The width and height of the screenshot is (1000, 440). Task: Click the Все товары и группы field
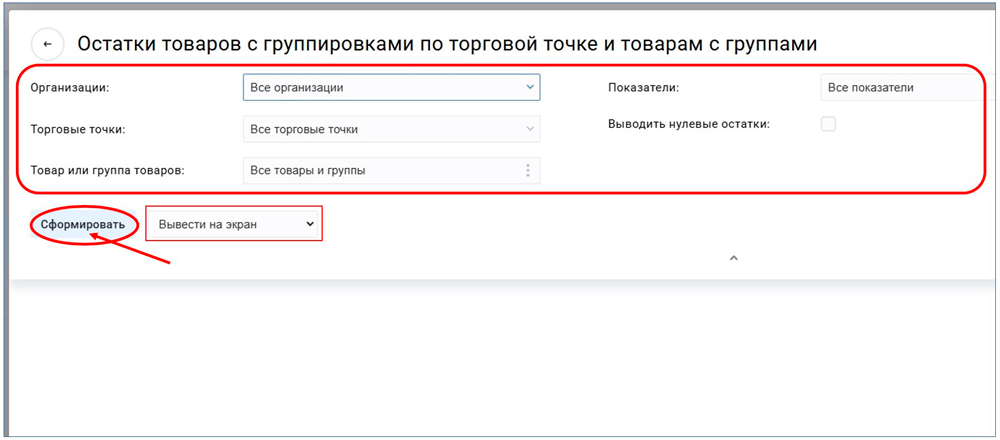click(x=380, y=170)
